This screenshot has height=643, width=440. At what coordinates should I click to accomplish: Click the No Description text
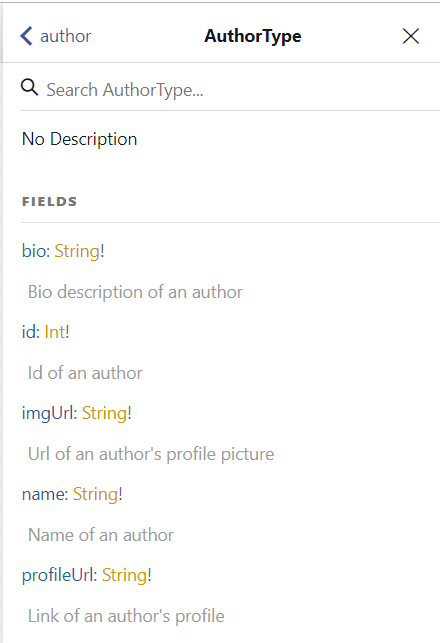coord(80,139)
